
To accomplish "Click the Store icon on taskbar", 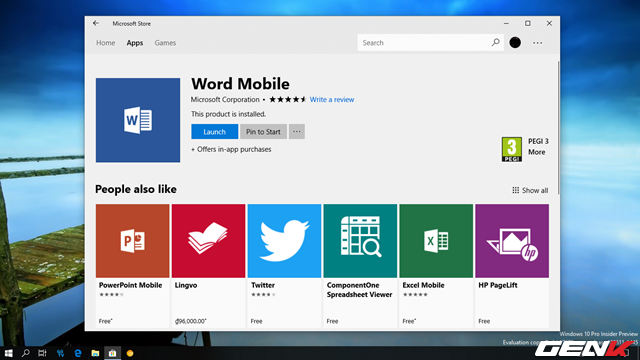I will pyautogui.click(x=112, y=353).
